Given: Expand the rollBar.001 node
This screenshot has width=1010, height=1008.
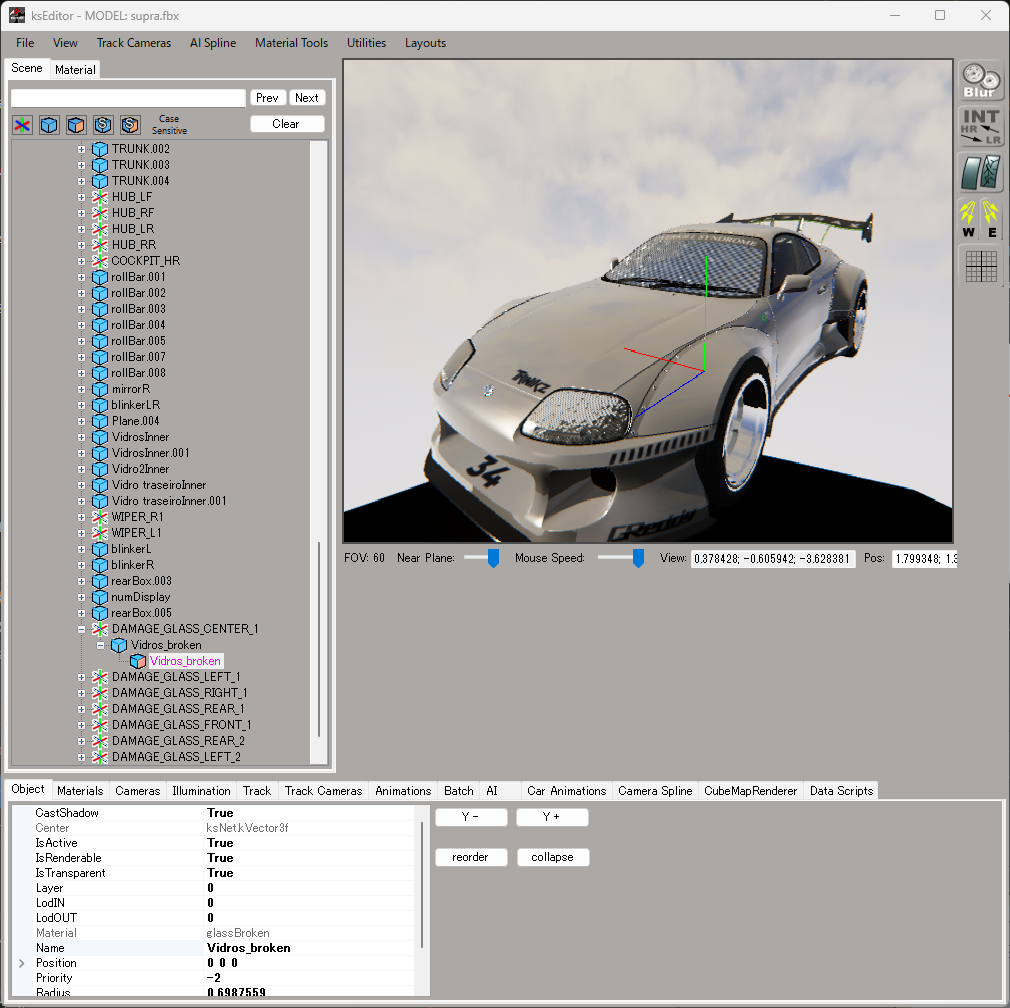Looking at the screenshot, I should (81, 277).
